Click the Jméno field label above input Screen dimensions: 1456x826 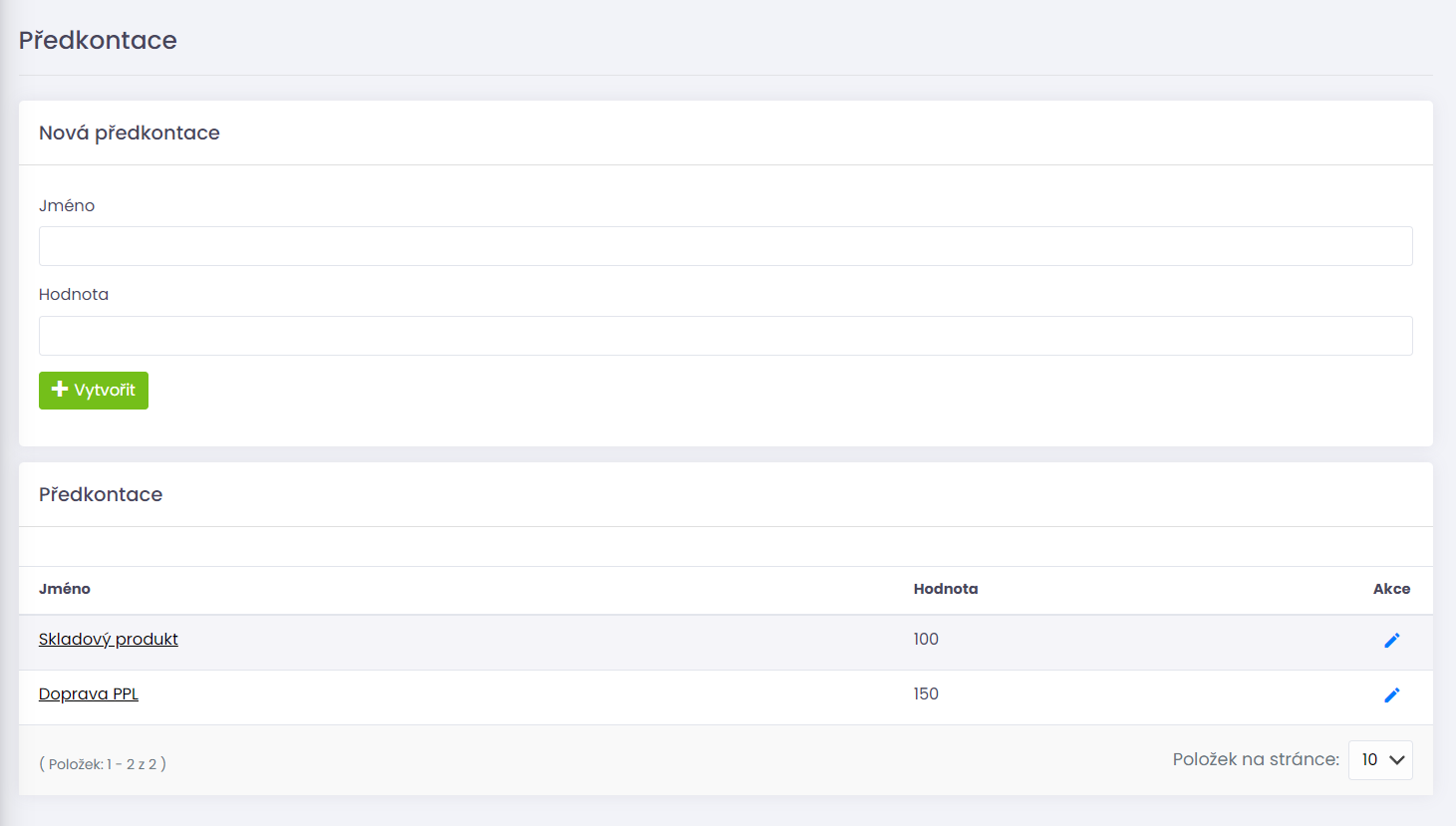pos(67,205)
